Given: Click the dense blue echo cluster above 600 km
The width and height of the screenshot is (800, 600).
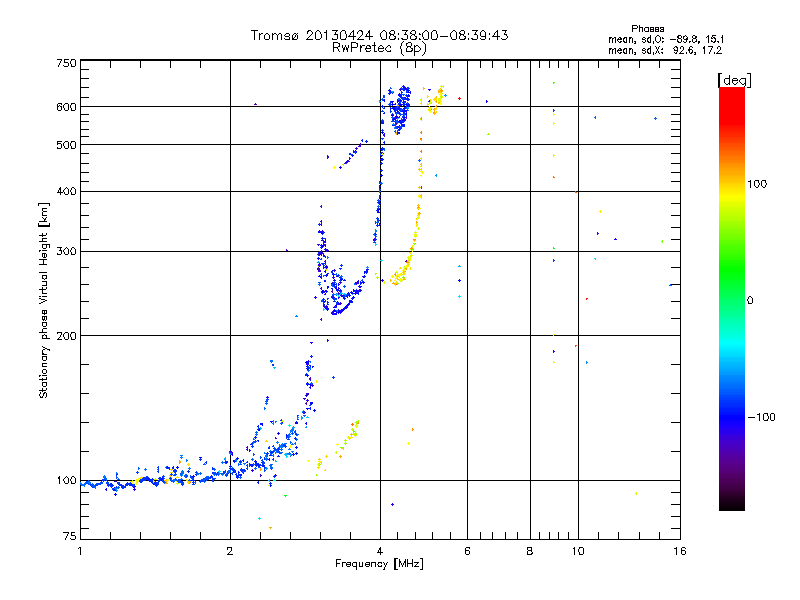Looking at the screenshot, I should (x=400, y=109).
